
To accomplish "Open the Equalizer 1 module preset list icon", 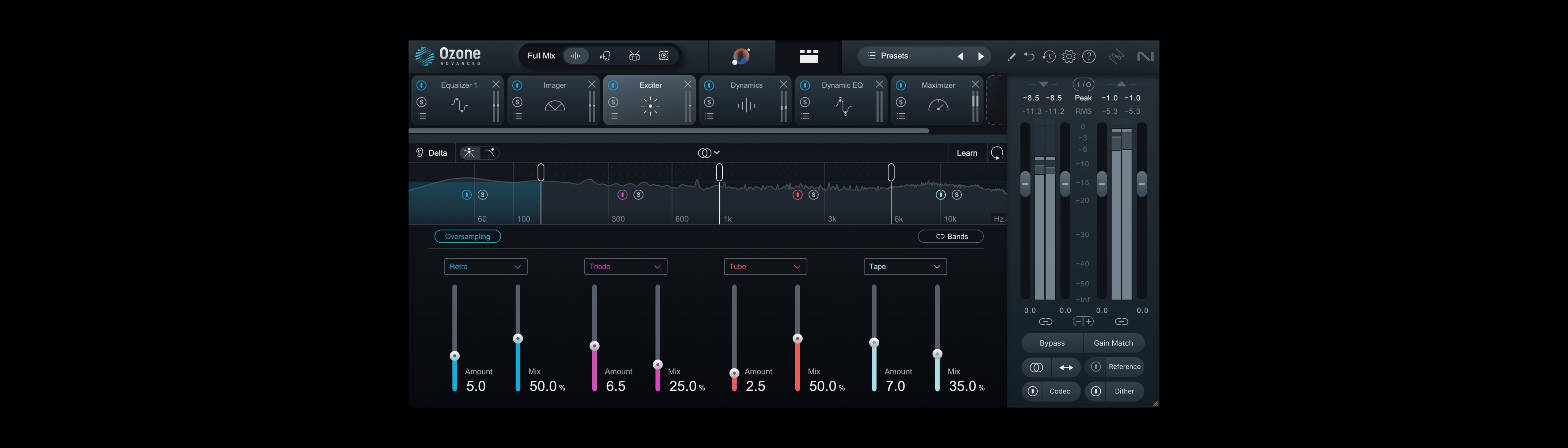I will 422,116.
